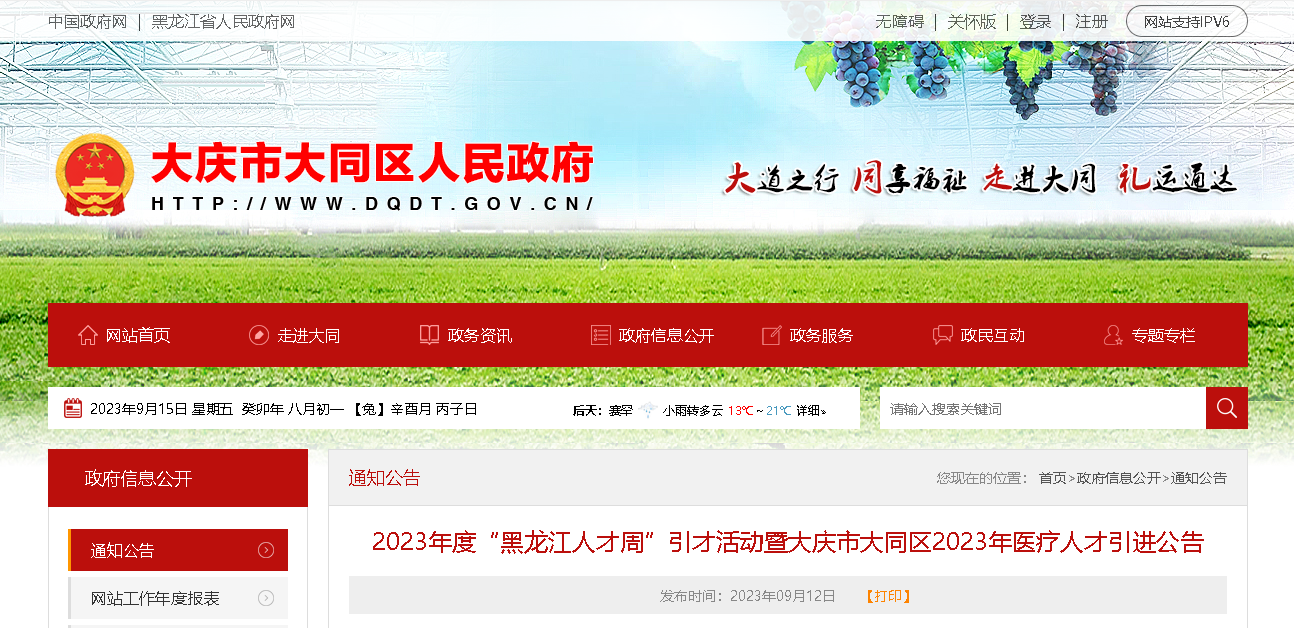Expand the 通知公告 sidebar arrow
1294x628 pixels.
click(x=266, y=550)
